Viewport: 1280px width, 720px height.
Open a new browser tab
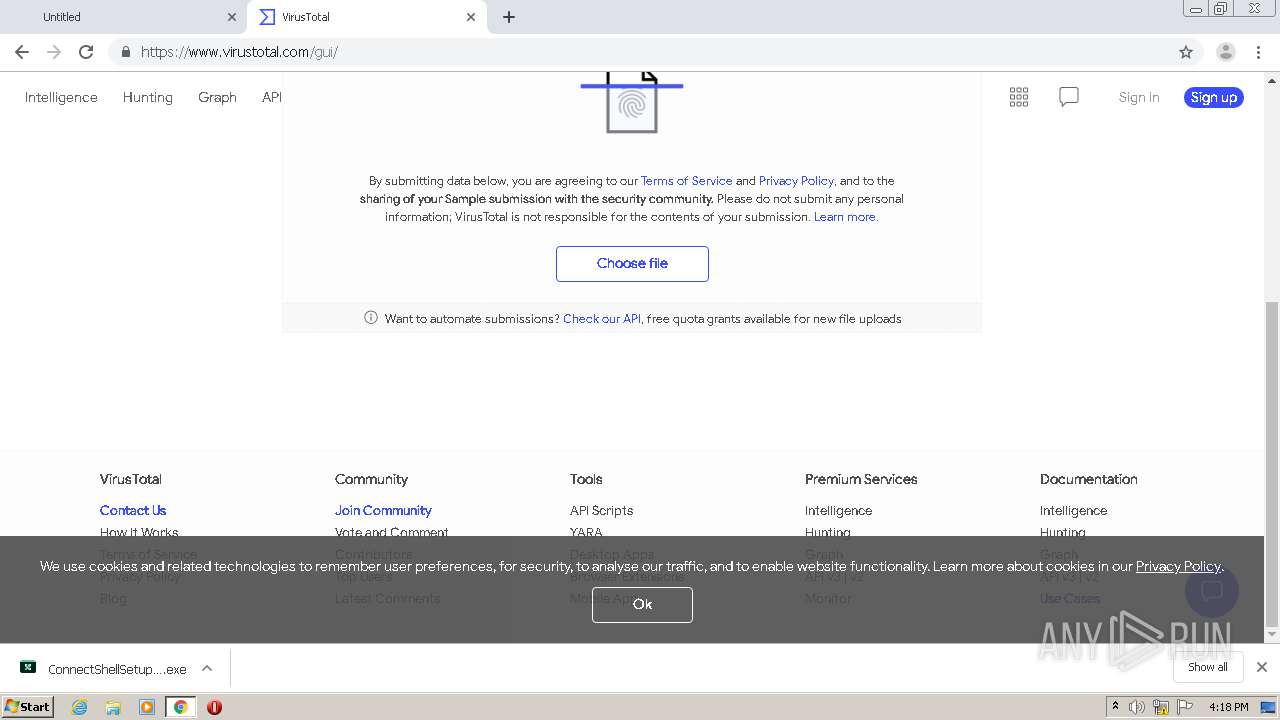pos(509,17)
